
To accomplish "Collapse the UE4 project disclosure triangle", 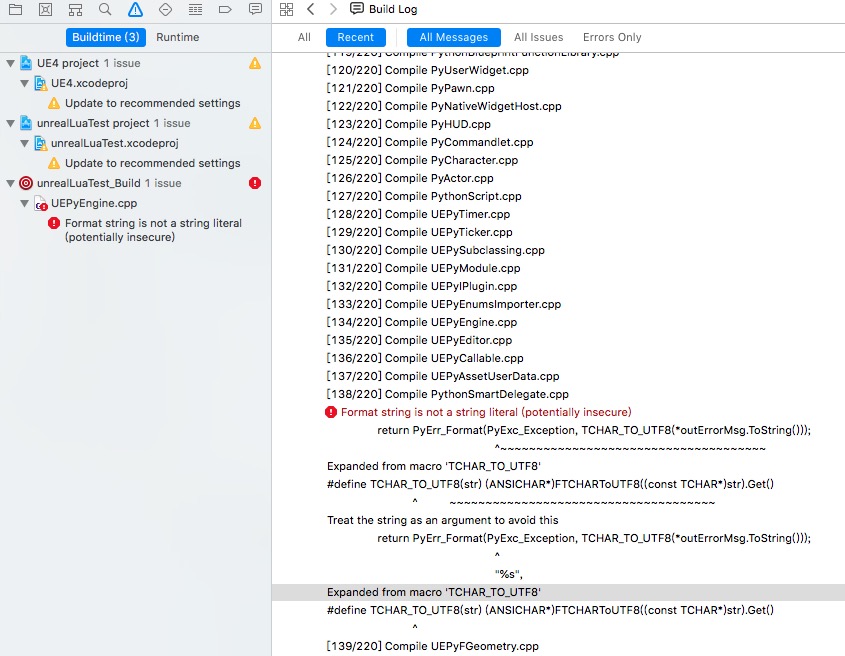I will (10, 62).
